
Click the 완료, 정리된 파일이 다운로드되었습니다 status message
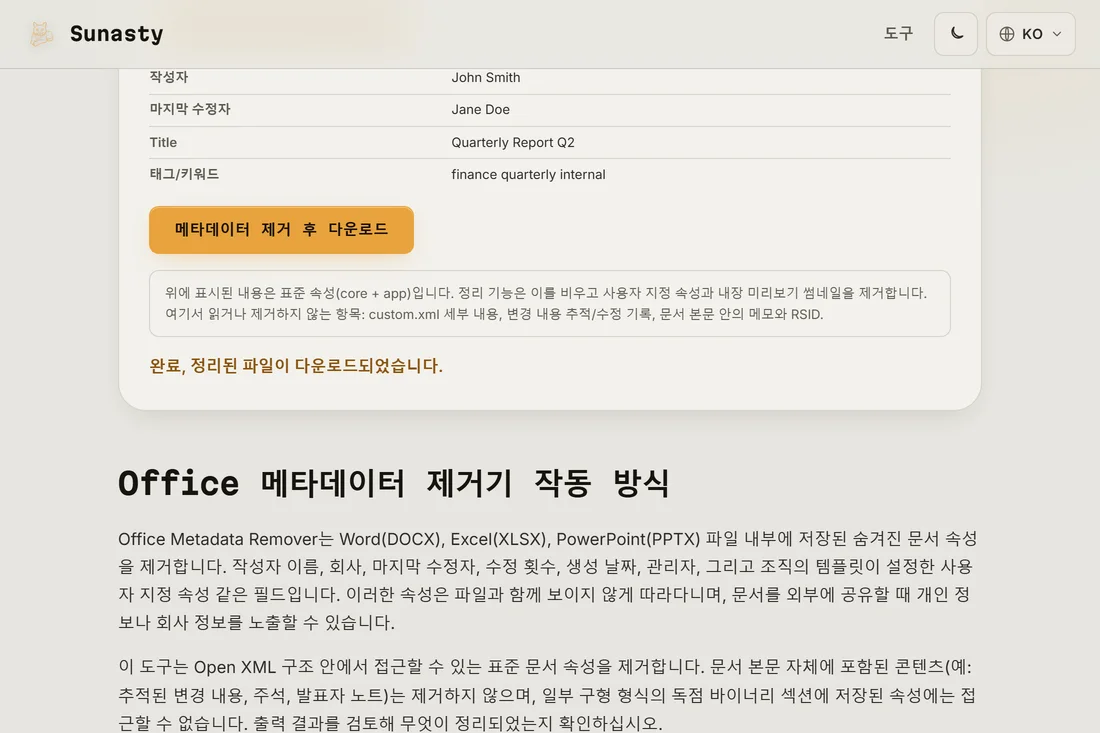click(296, 366)
